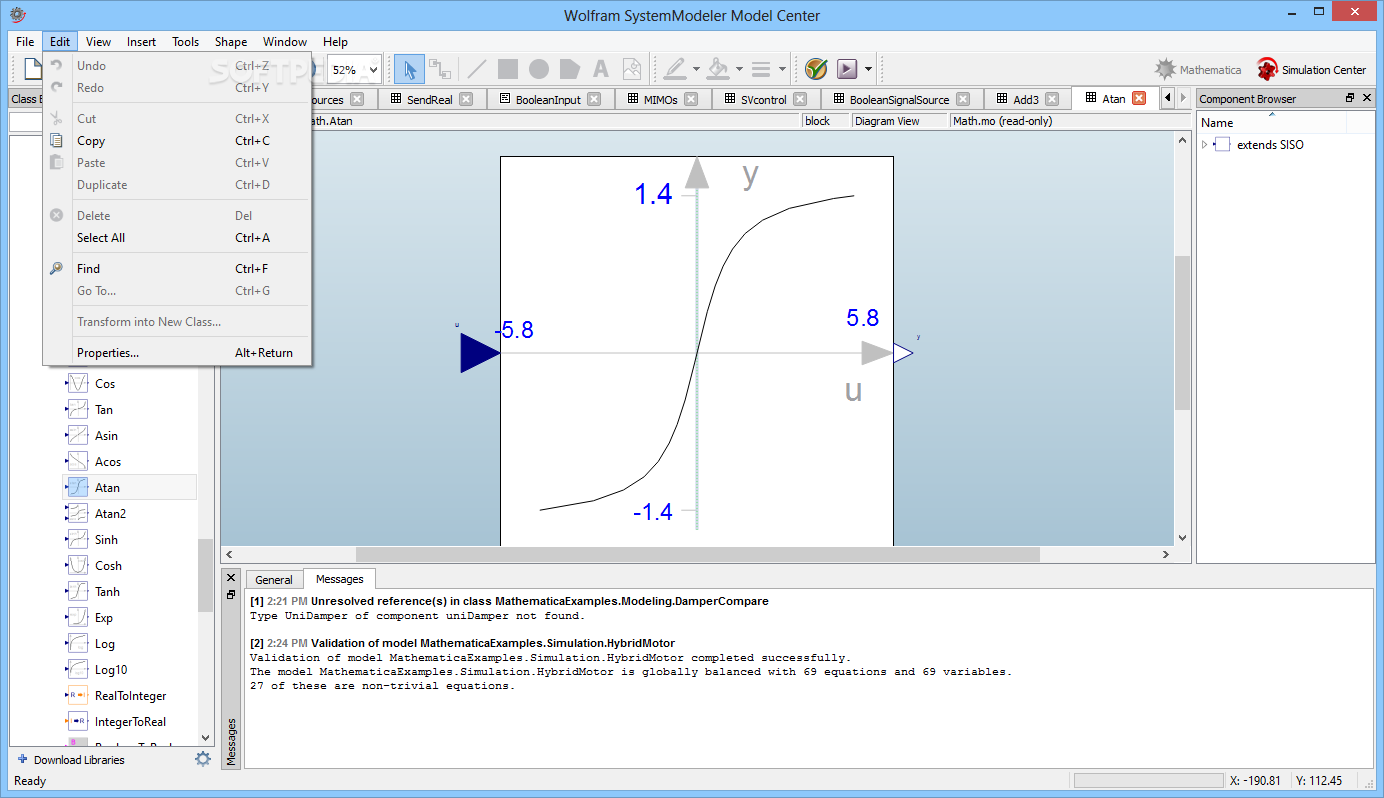Image resolution: width=1384 pixels, height=798 pixels.
Task: Open the line color dropdown arrow
Action: 696,70
